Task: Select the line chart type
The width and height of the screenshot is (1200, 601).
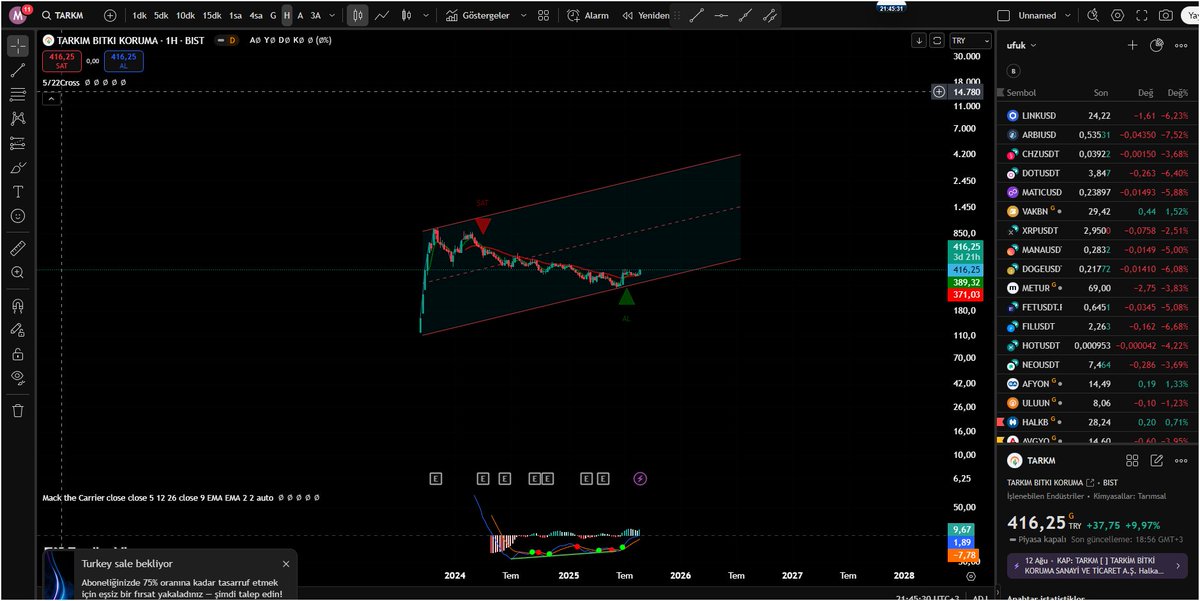Action: pyautogui.click(x=382, y=16)
